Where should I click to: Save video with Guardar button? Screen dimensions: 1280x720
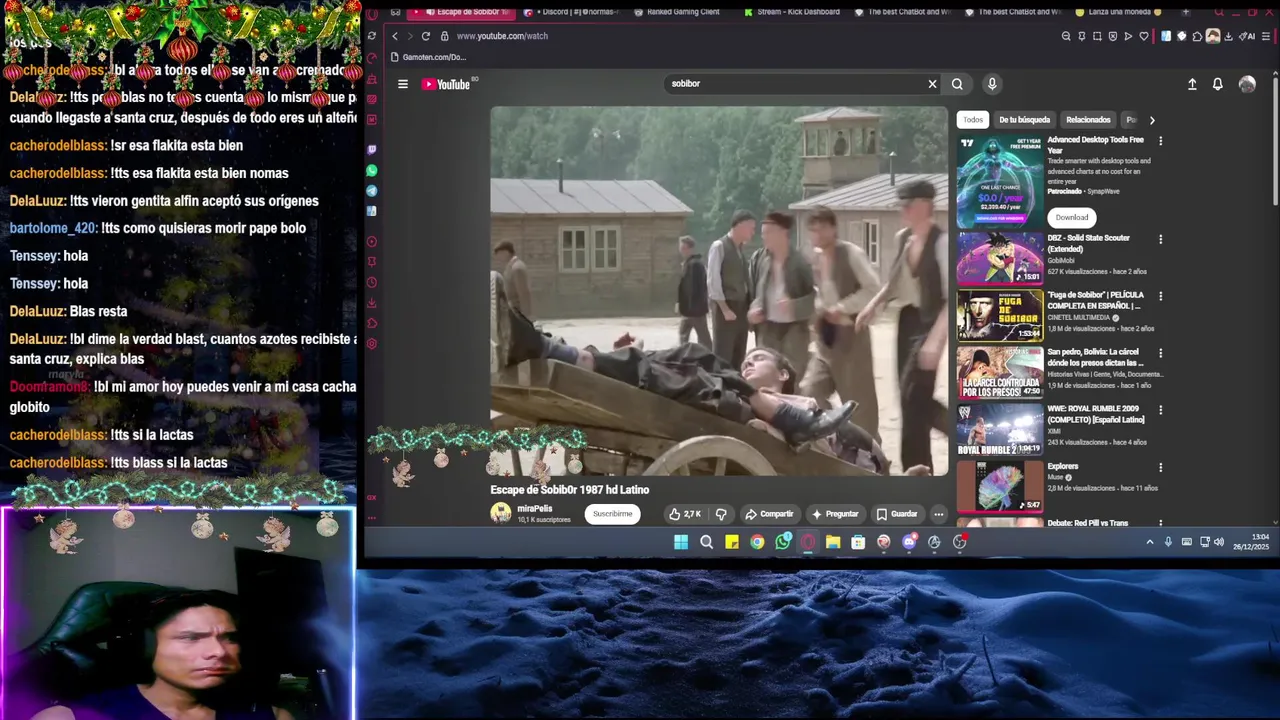[x=896, y=514]
